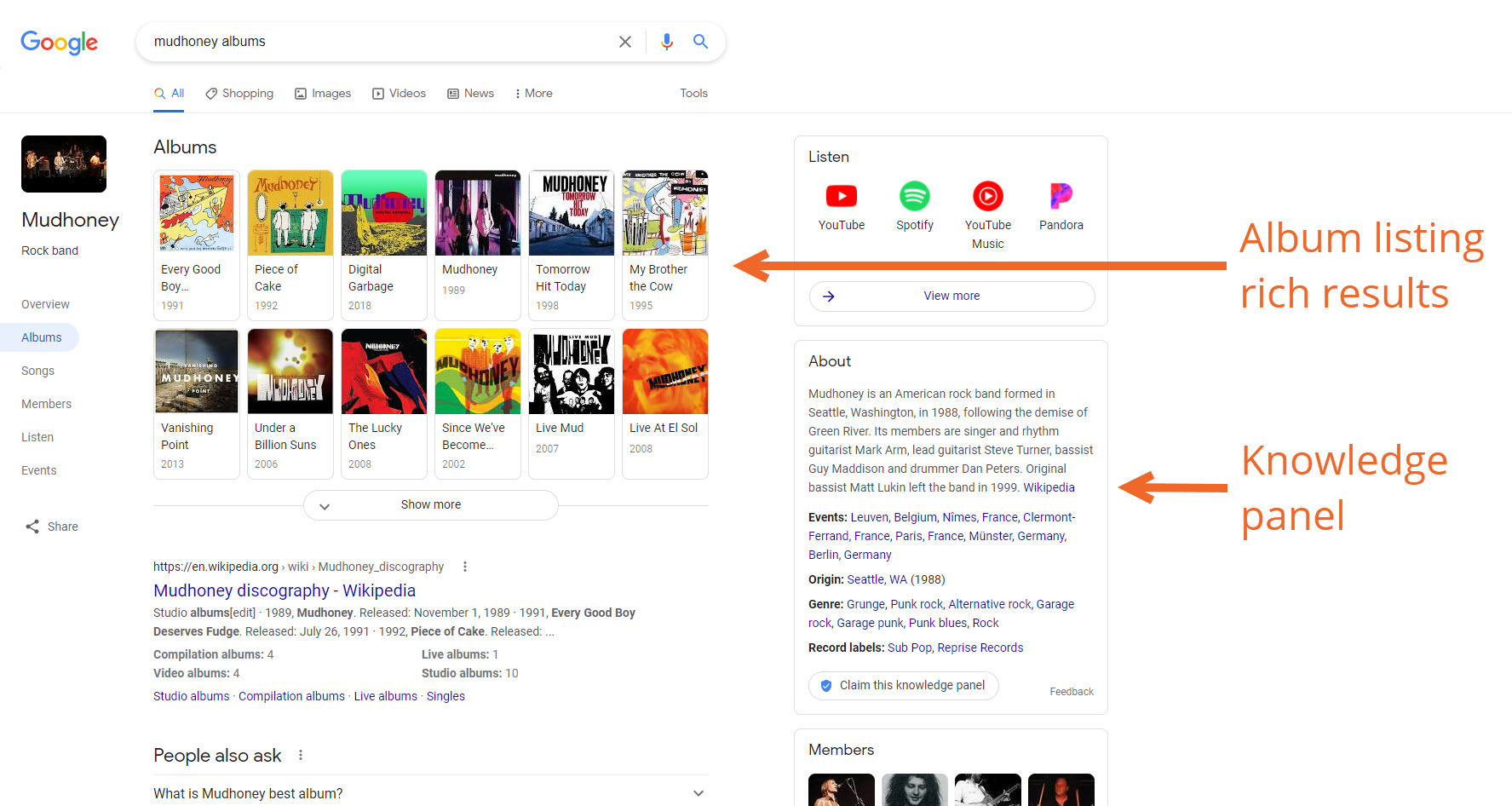This screenshot has height=806, width=1512.
Task: Open YouTube Music listen option
Action: click(988, 216)
